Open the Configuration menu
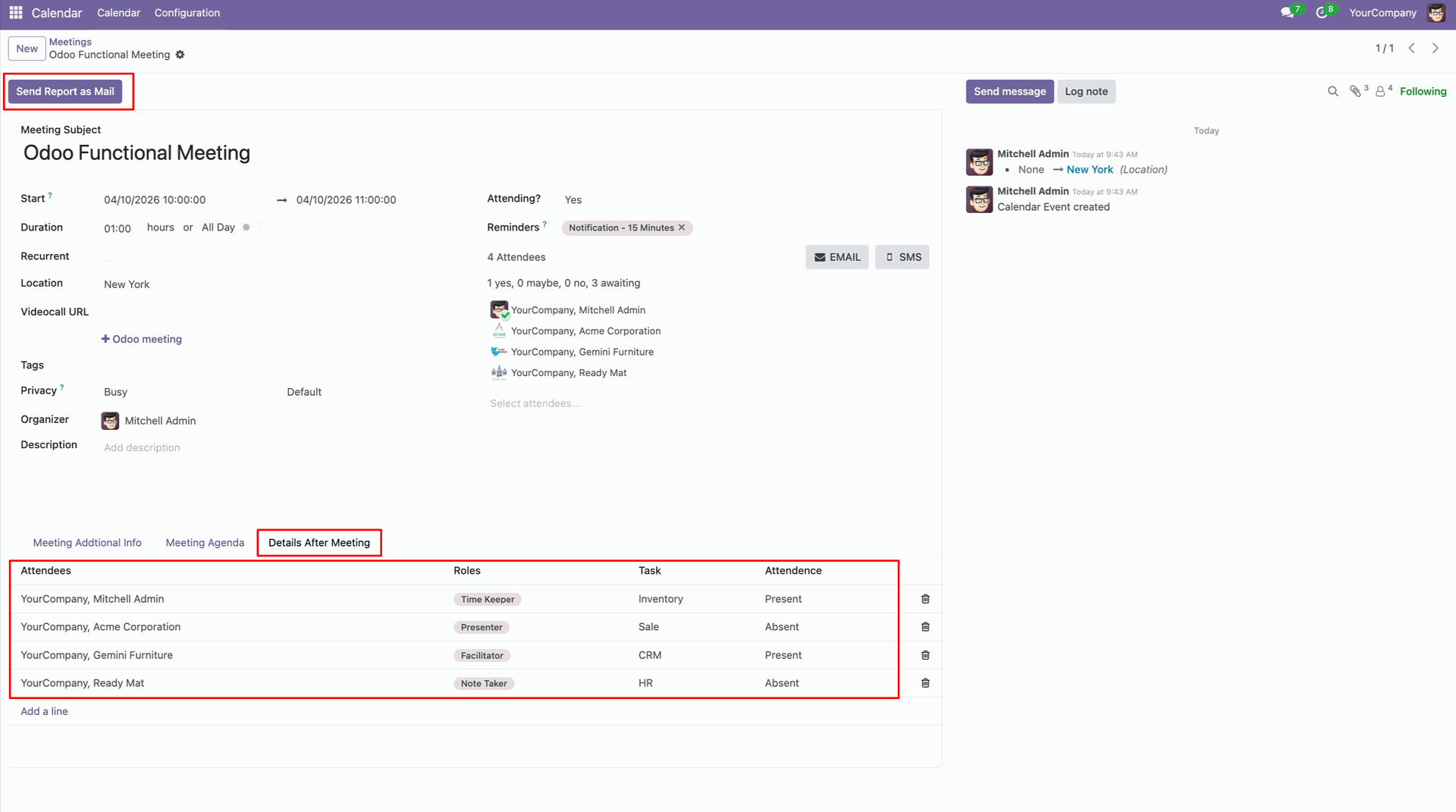Image resolution: width=1456 pixels, height=812 pixels. pyautogui.click(x=187, y=13)
